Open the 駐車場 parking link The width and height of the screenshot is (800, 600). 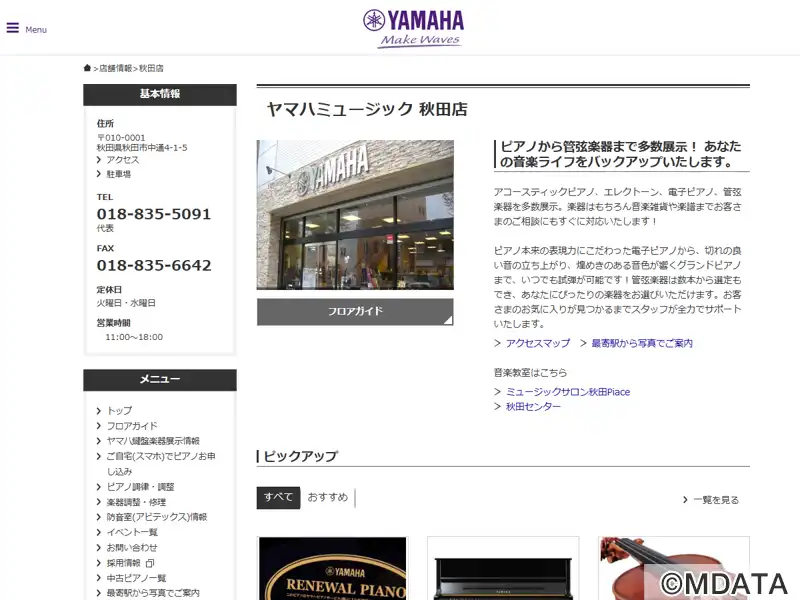pos(118,174)
